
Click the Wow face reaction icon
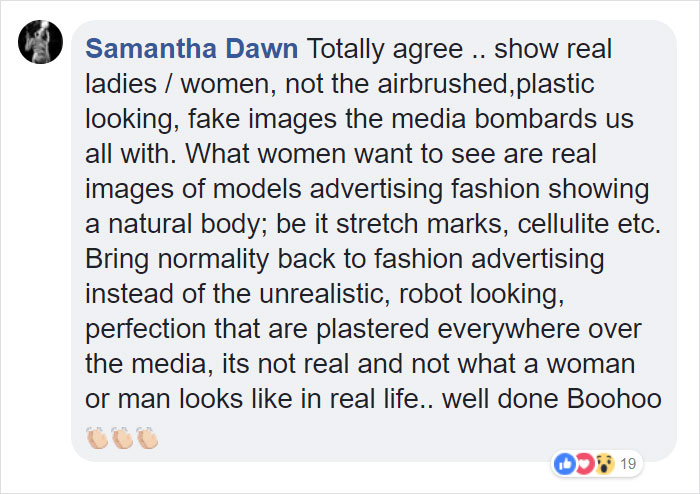[603, 463]
